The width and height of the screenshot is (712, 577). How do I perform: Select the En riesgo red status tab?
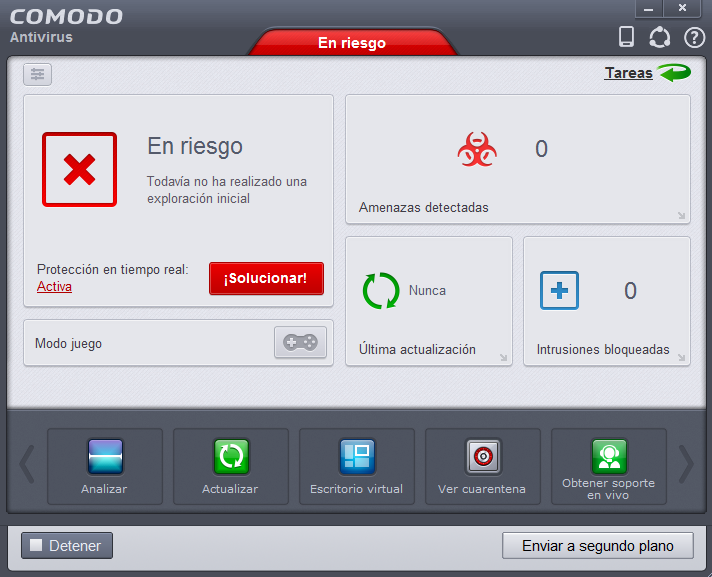352,42
